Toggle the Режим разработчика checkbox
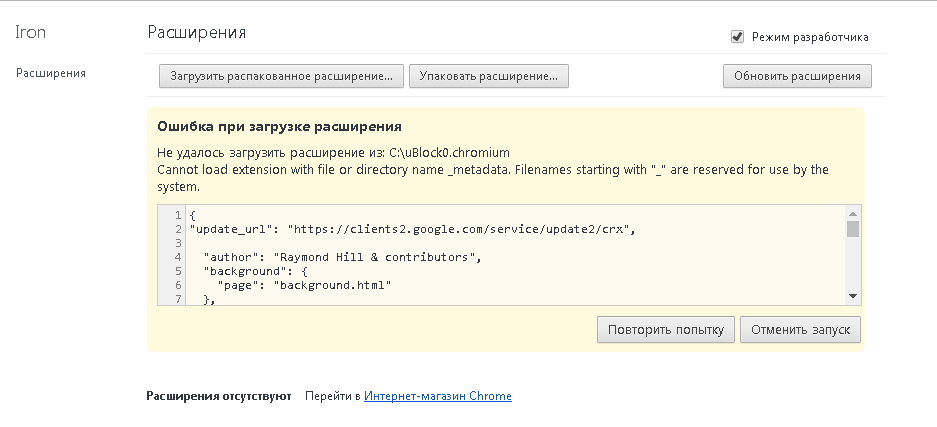The width and height of the screenshot is (937, 427). point(737,37)
